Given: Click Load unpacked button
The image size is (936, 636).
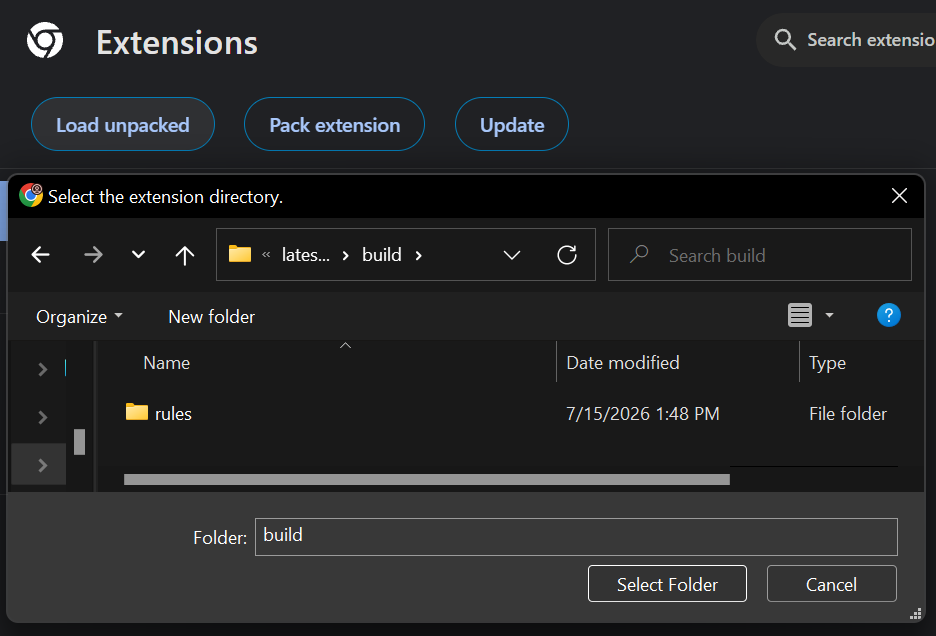Looking at the screenshot, I should tap(123, 124).
